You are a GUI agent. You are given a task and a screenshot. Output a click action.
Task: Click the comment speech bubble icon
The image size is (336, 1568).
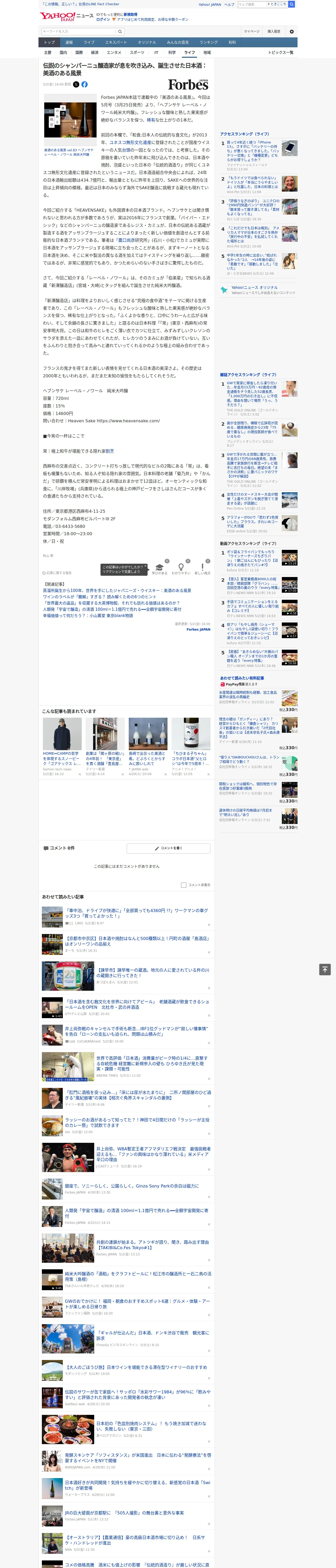pyautogui.click(x=46, y=848)
